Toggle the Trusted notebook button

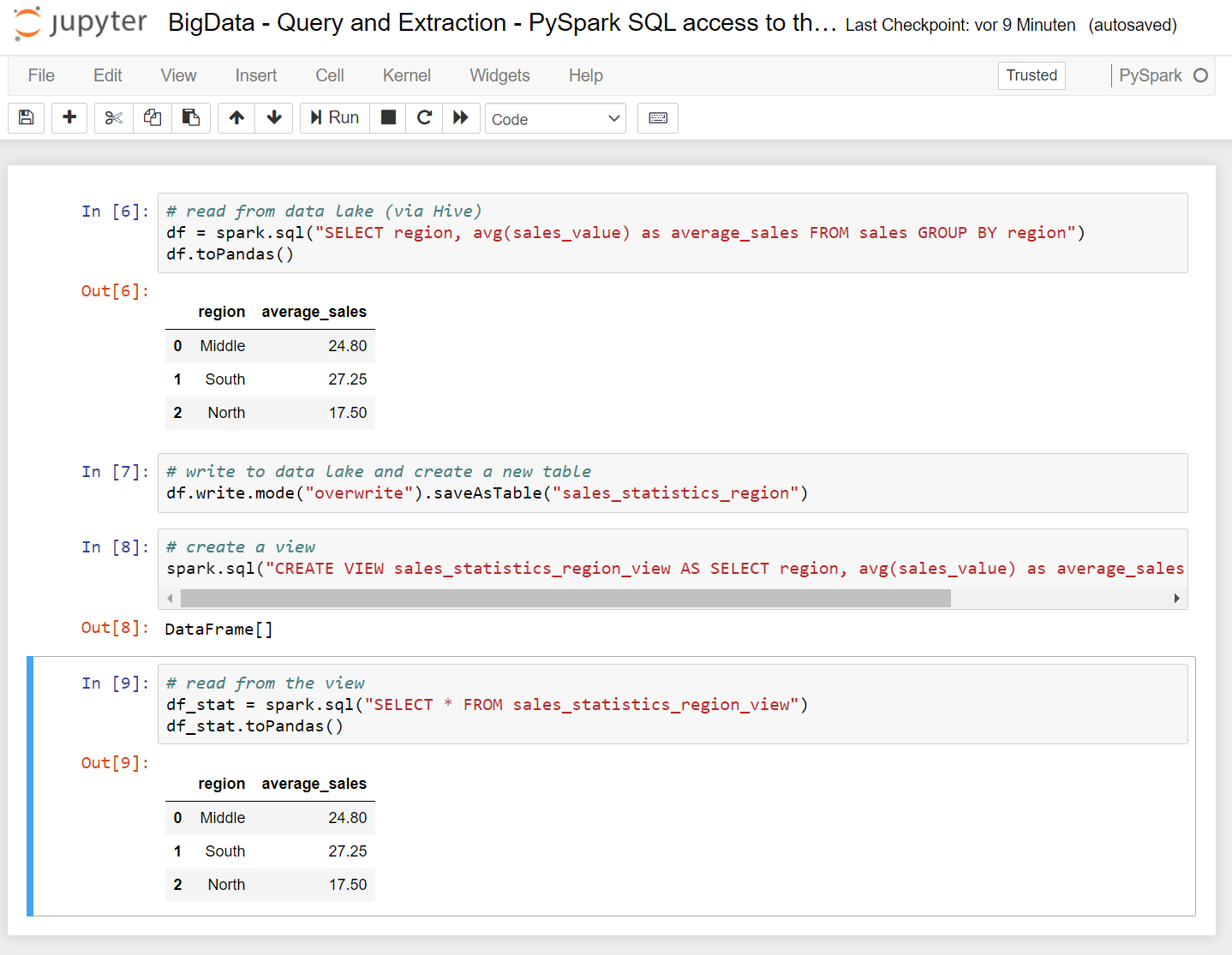coord(1032,75)
